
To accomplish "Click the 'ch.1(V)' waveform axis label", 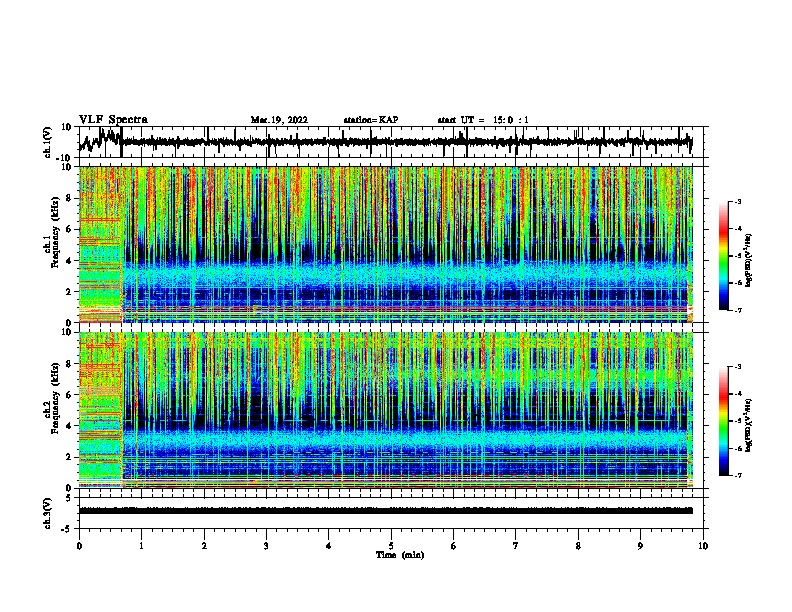I will pos(48,142).
